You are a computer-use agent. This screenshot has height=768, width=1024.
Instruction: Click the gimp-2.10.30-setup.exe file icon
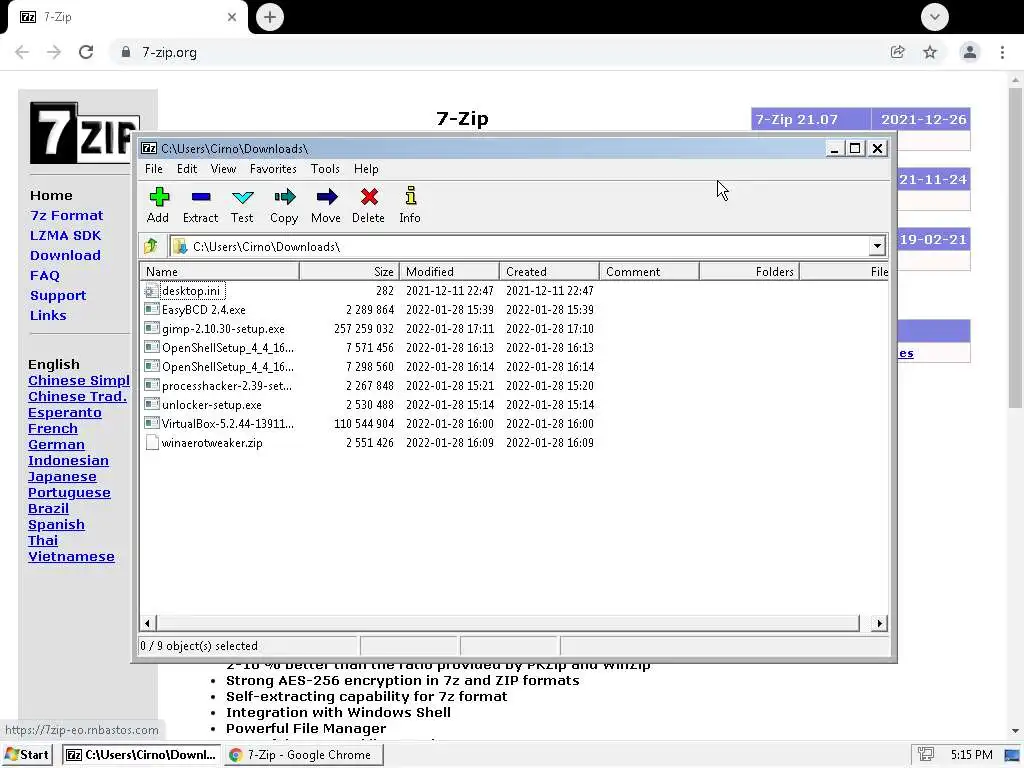click(x=152, y=328)
